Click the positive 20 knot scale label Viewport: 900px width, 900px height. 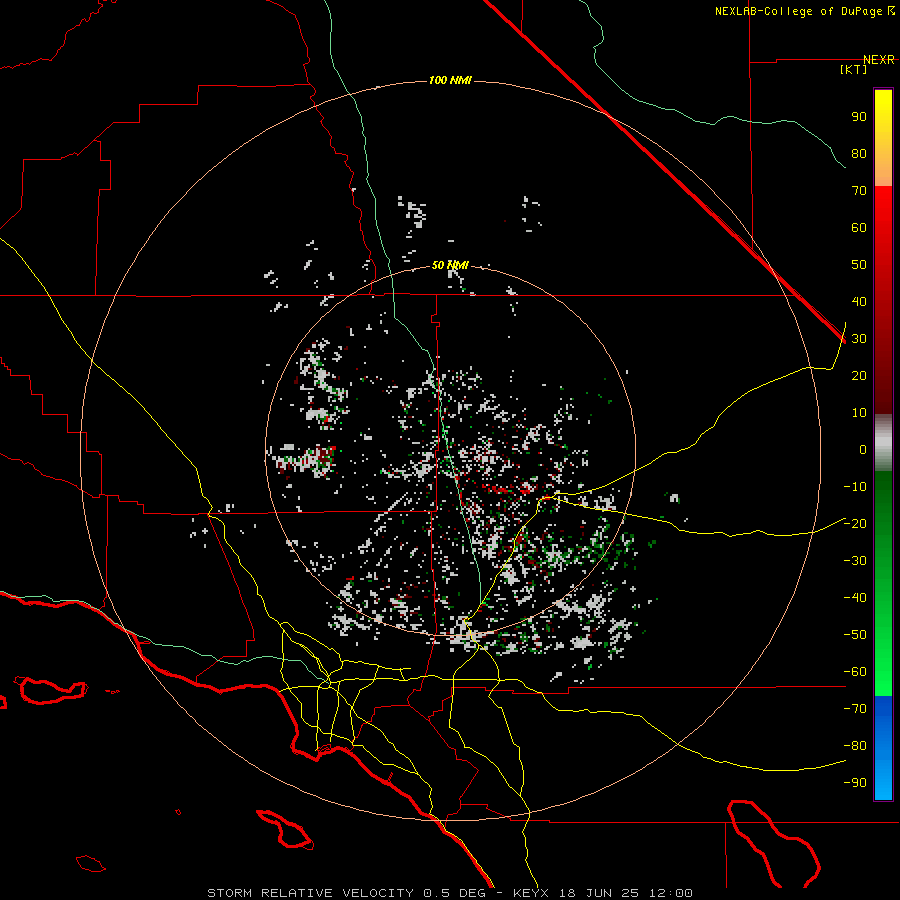(x=859, y=376)
